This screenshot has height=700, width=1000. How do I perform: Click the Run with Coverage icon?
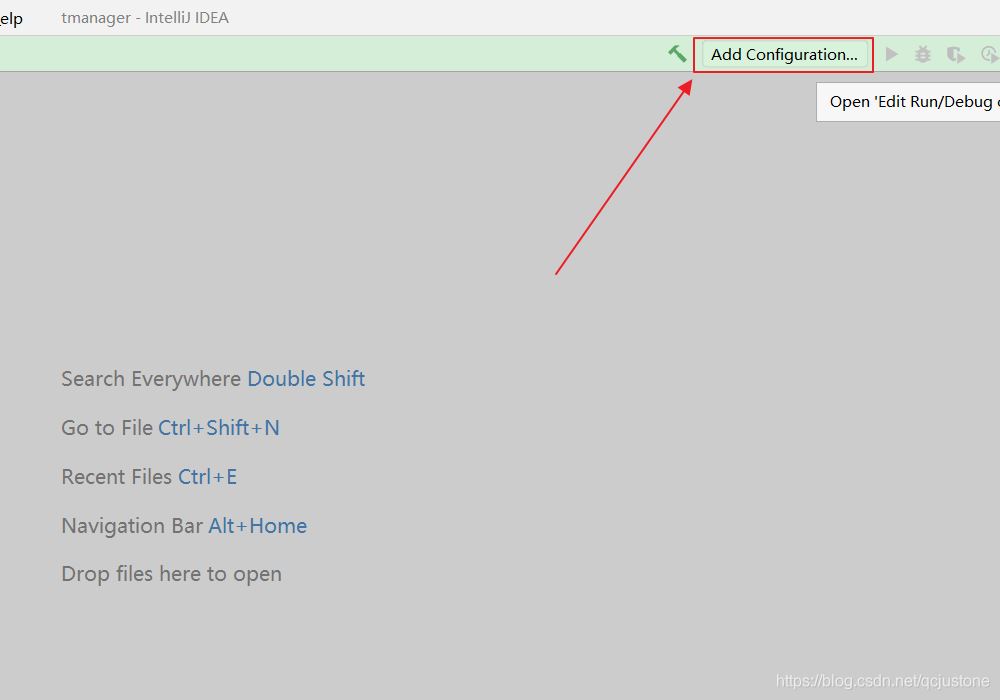[956, 55]
